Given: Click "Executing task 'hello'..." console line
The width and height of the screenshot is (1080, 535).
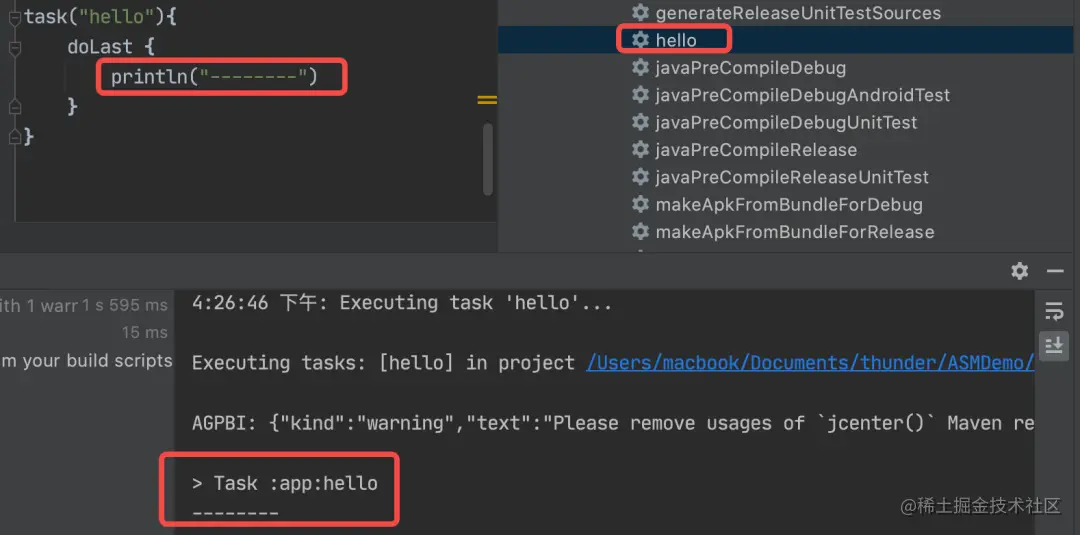Looking at the screenshot, I should [402, 303].
